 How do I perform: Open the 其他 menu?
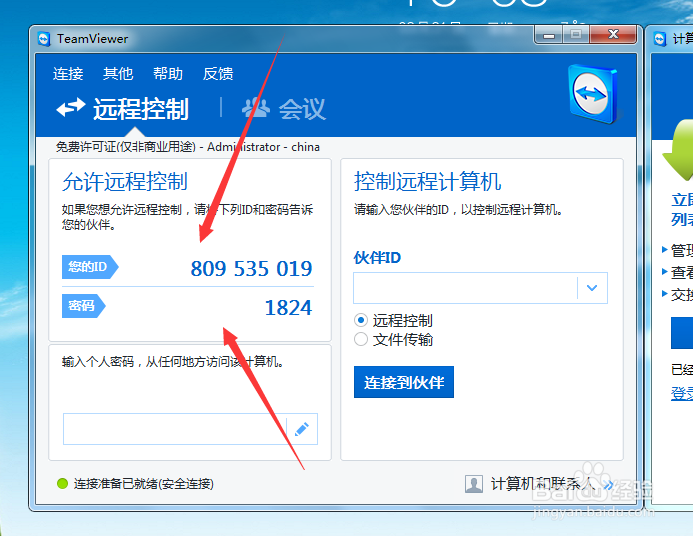(118, 73)
